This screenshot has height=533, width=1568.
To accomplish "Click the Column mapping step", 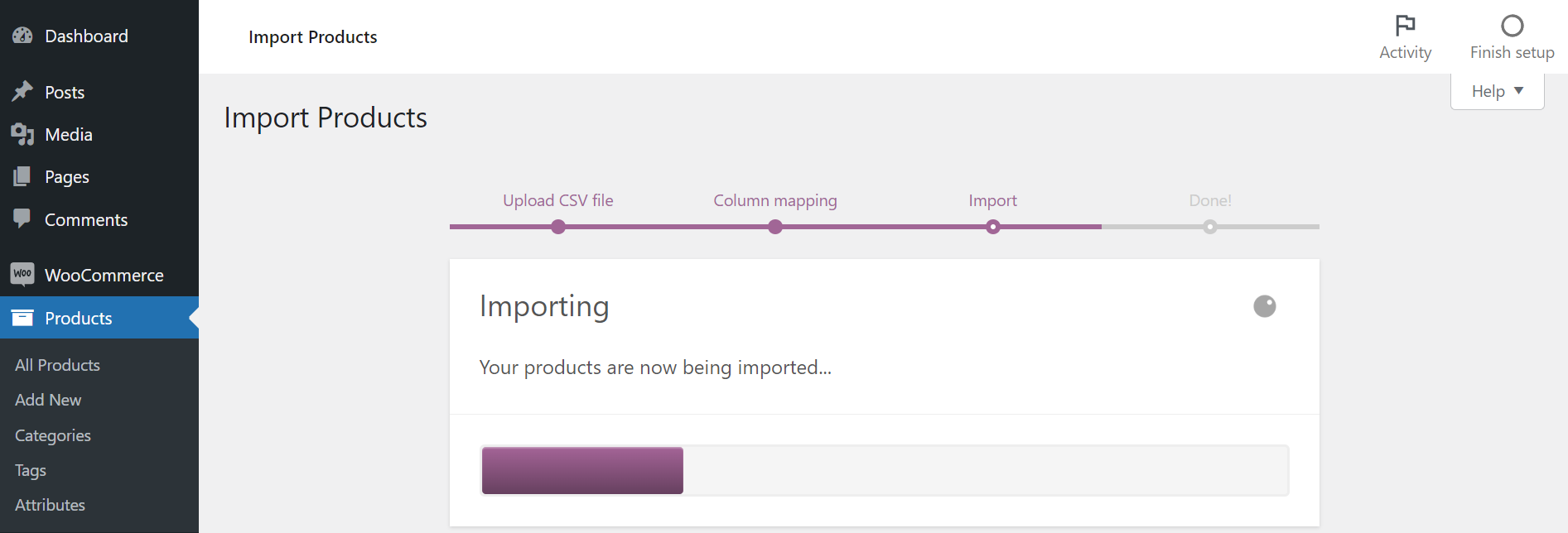I will point(775,201).
